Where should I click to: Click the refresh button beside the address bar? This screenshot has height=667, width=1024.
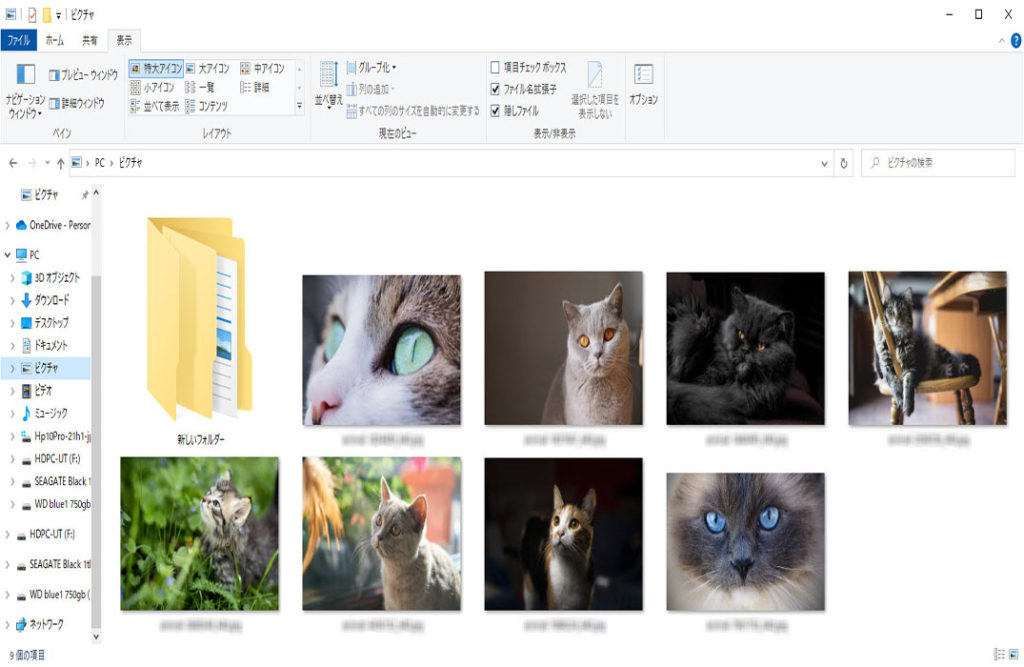coord(845,163)
